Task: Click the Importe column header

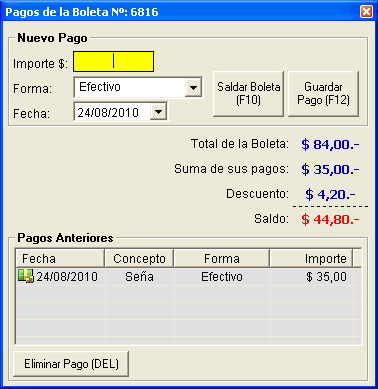Action: (x=311, y=258)
